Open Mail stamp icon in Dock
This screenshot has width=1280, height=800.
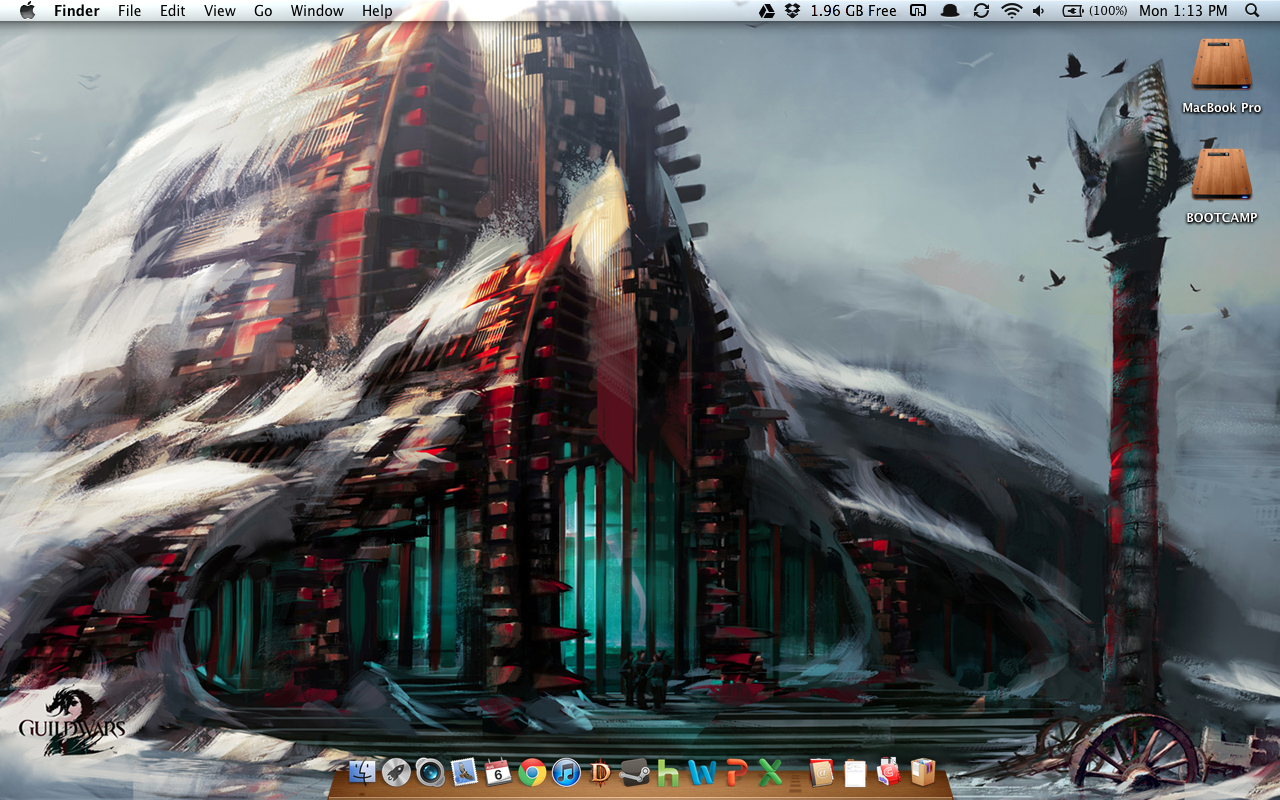[464, 772]
